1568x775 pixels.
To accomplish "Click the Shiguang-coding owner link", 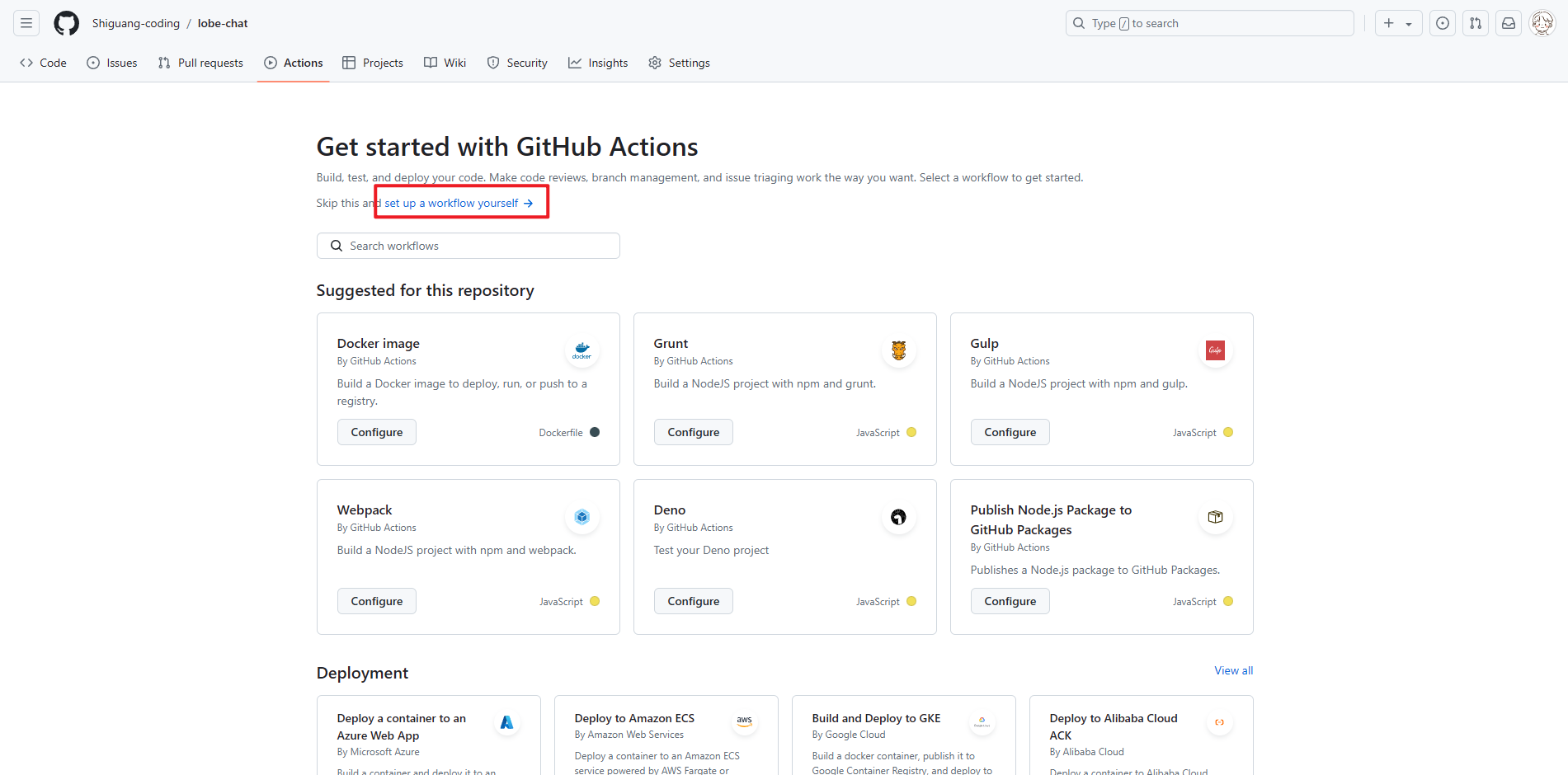I will coord(136,23).
